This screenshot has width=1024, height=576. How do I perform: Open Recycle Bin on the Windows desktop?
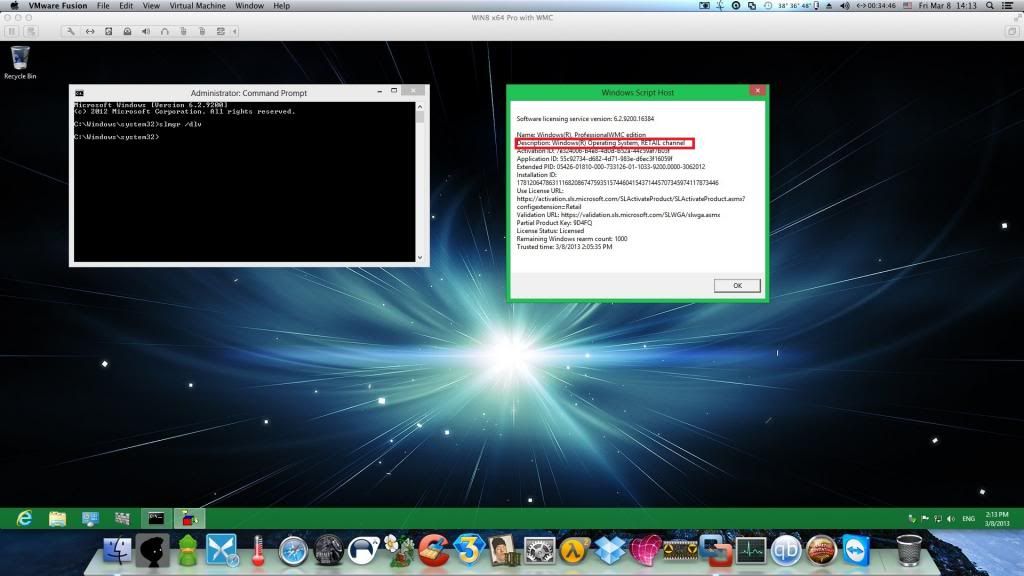[x=19, y=61]
